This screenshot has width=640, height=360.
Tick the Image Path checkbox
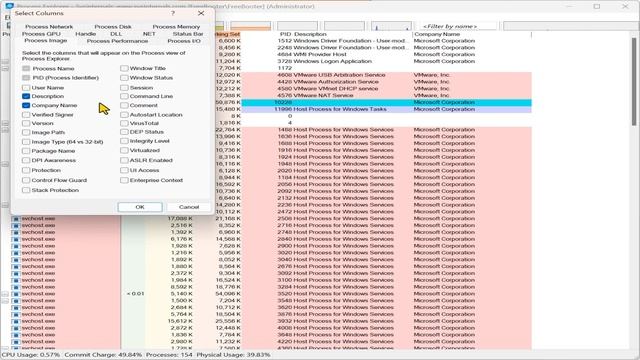(x=26, y=132)
